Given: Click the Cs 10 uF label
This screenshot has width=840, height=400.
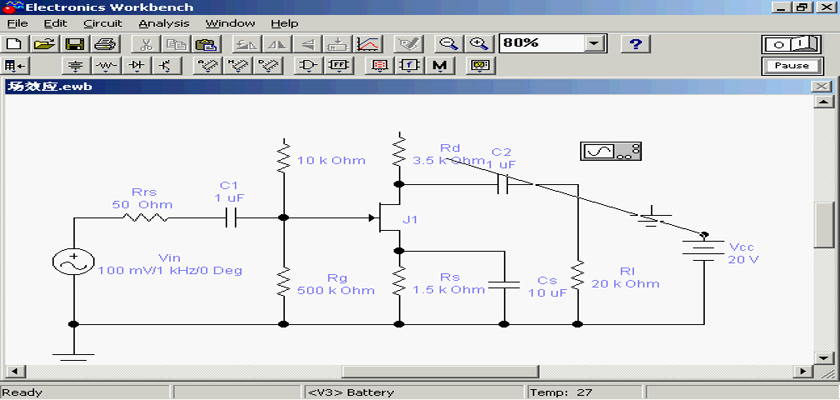Looking at the screenshot, I should tap(548, 286).
